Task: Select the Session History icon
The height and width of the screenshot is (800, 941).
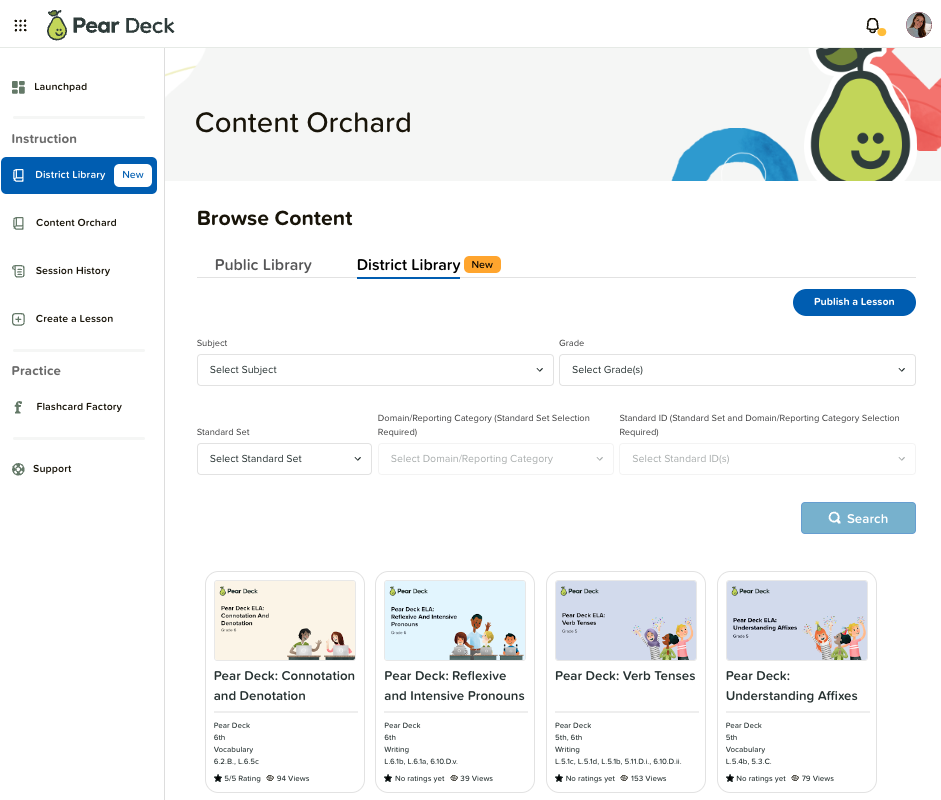Action: 18,270
